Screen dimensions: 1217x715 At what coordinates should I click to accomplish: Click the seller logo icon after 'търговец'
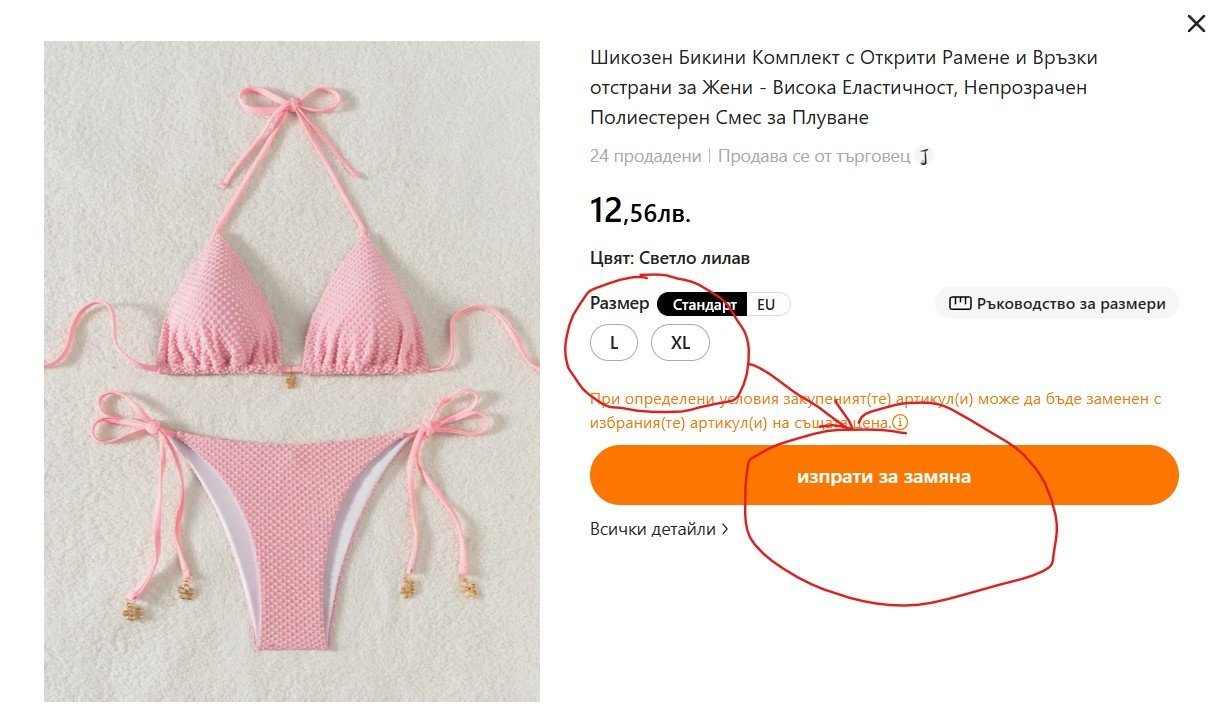point(926,157)
